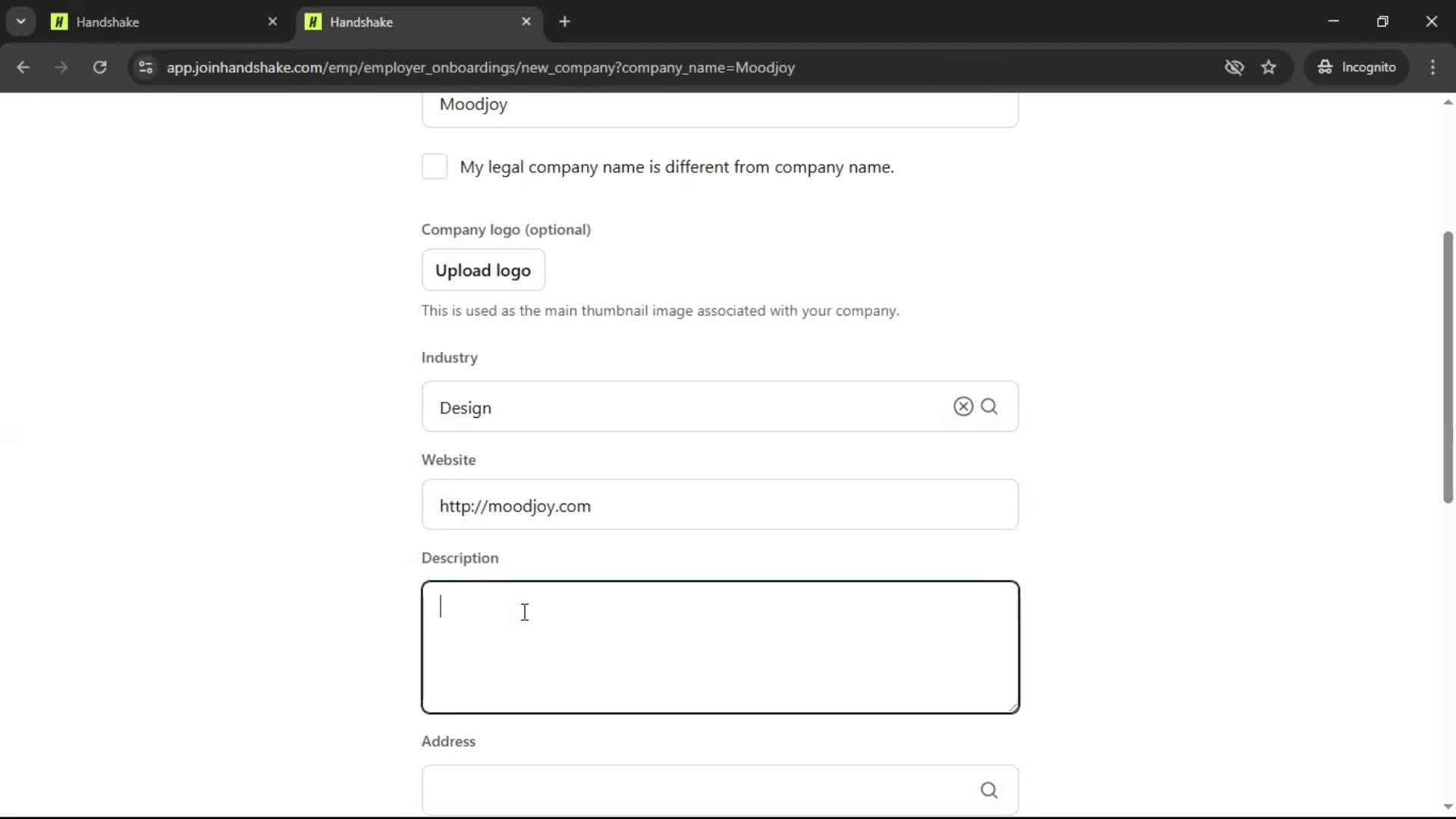Screen dimensions: 1456x819
Task: Check the legal company name is different box
Action: coord(435,167)
